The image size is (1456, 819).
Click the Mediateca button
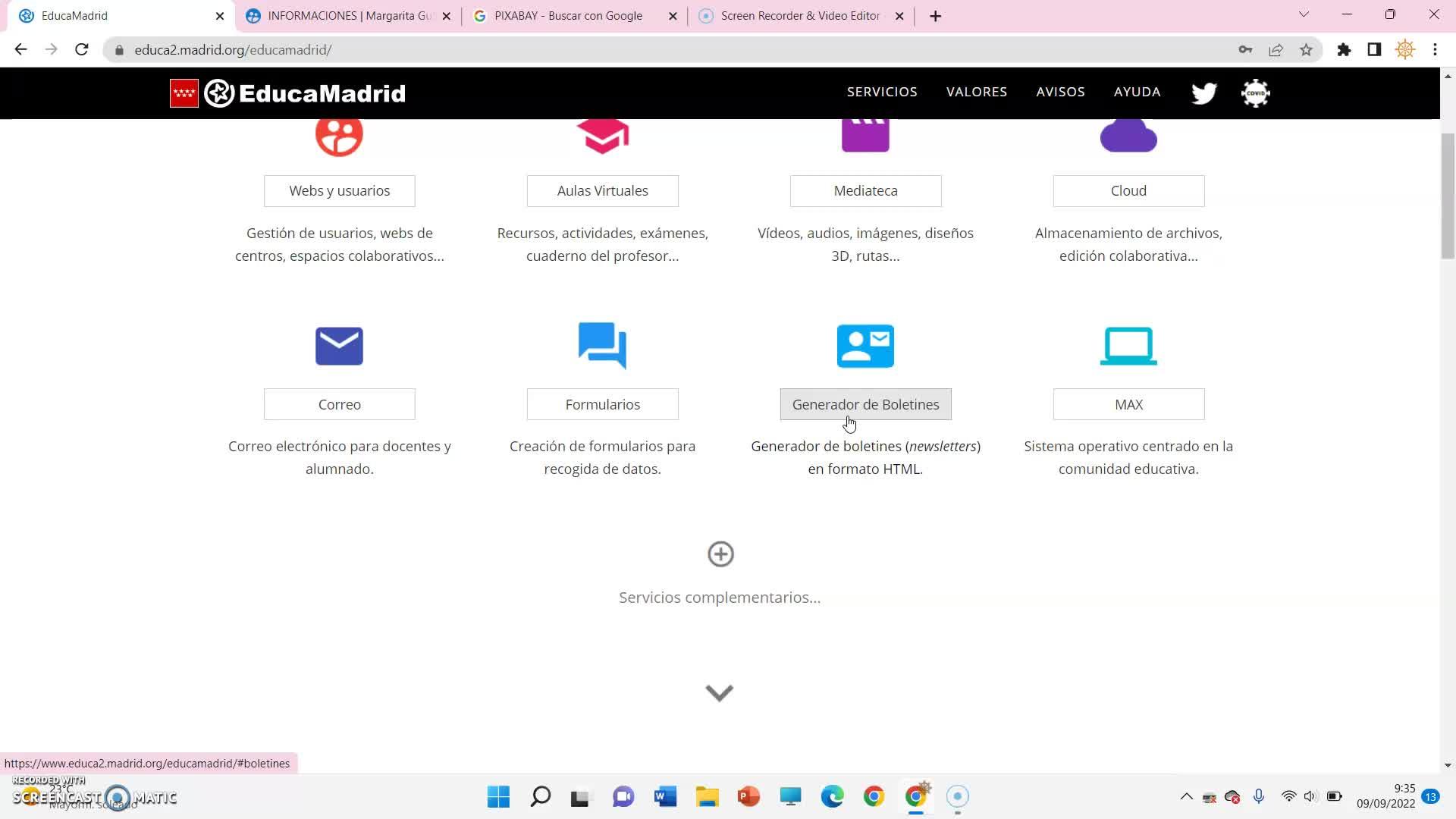(865, 191)
